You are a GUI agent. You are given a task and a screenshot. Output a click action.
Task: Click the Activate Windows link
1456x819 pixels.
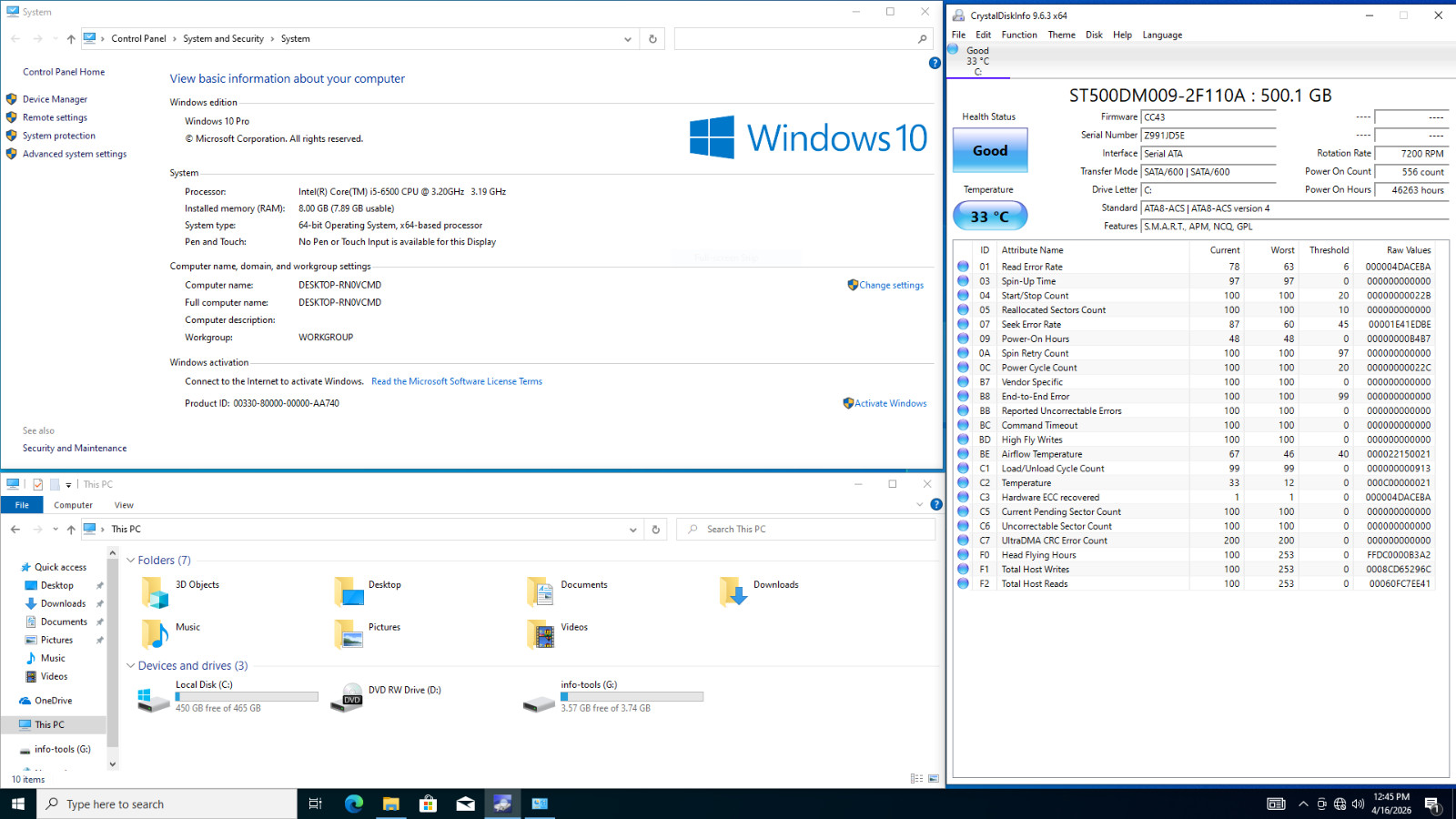tap(890, 403)
